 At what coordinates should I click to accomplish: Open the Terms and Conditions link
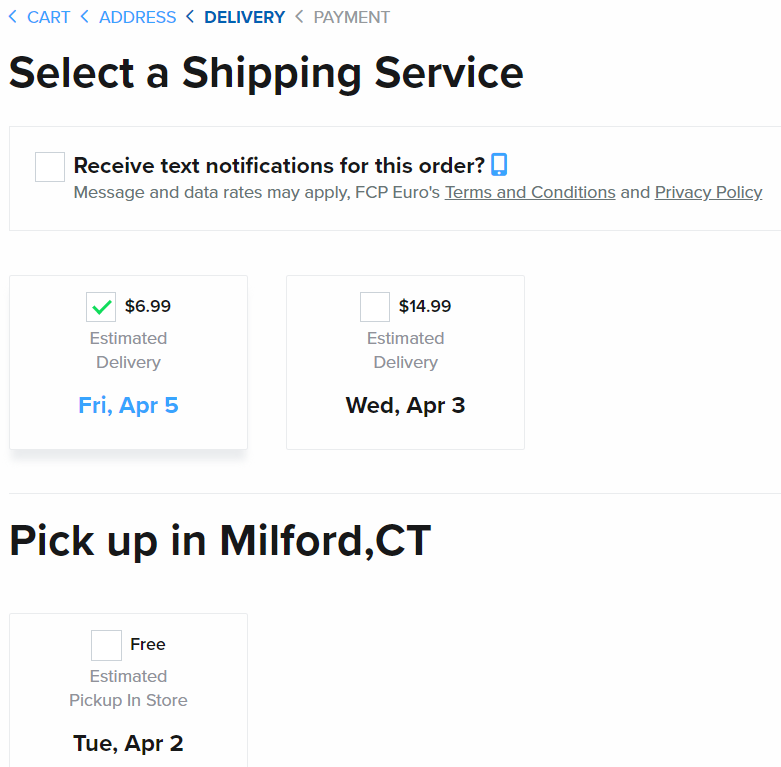[530, 192]
